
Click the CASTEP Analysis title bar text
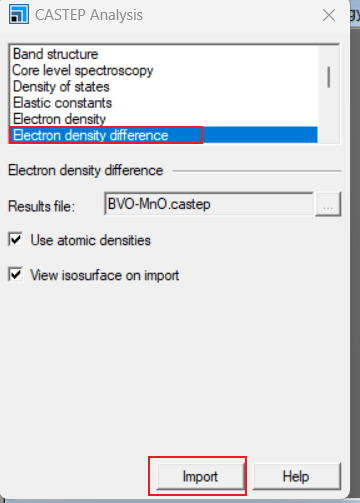pyautogui.click(x=89, y=15)
